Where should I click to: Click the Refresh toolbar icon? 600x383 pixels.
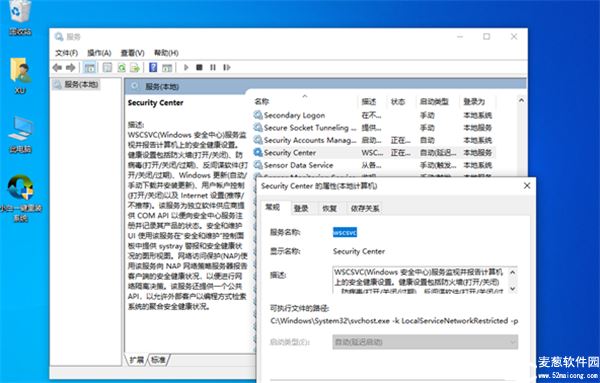pyautogui.click(x=122, y=68)
